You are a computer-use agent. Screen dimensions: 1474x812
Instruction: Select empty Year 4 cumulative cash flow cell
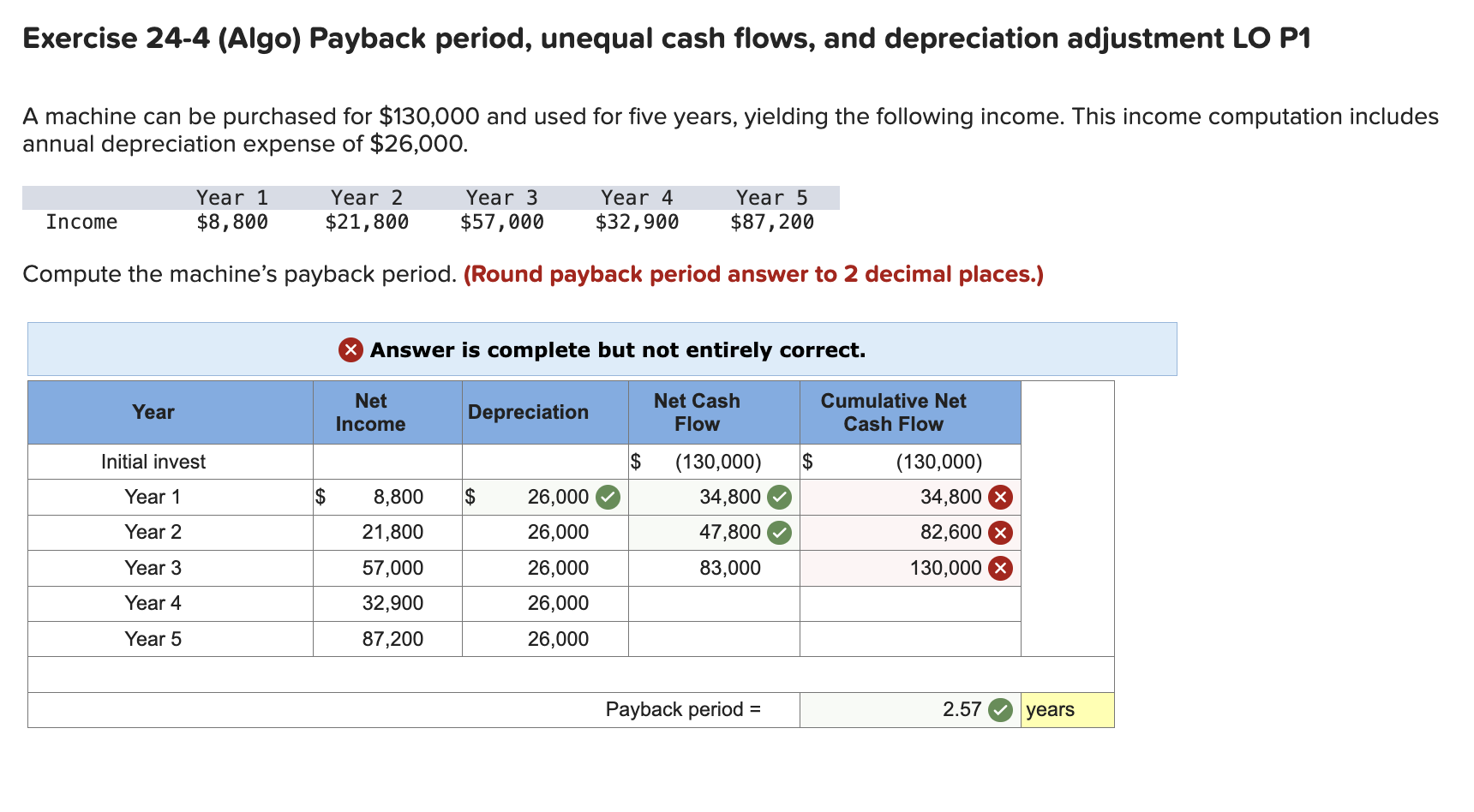[910, 604]
